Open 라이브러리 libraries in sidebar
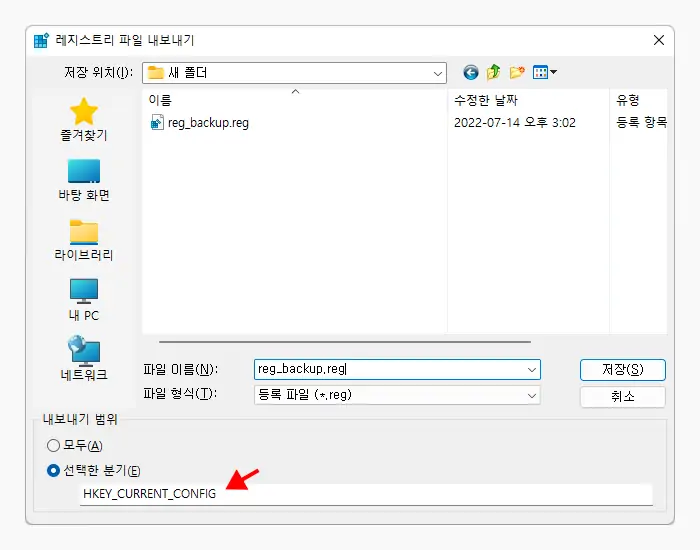The image size is (700, 550). [x=84, y=240]
